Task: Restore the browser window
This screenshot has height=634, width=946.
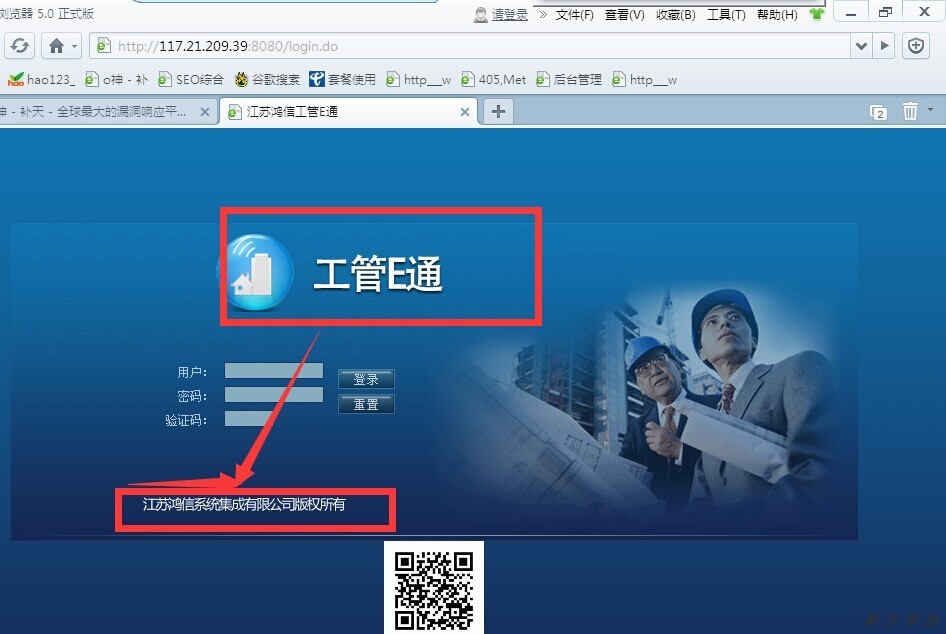Action: 885,12
